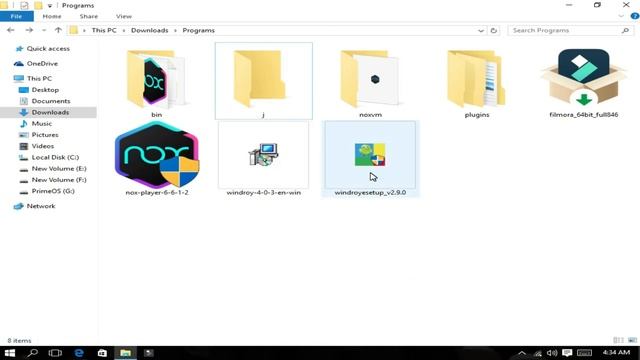The image size is (640, 360).
Task: Open the plugins folder
Action: coord(476,79)
